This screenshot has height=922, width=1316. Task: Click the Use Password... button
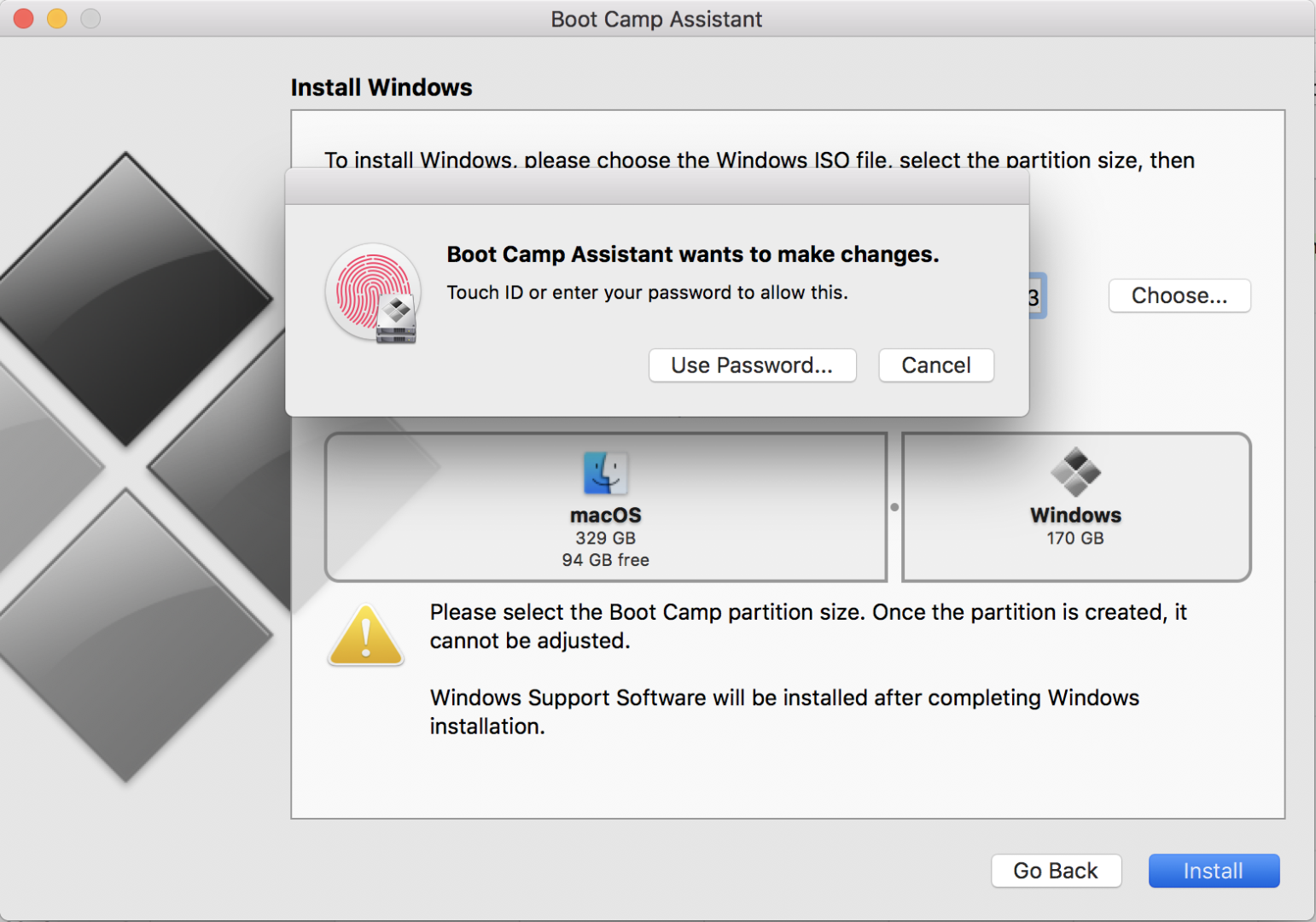(x=752, y=365)
